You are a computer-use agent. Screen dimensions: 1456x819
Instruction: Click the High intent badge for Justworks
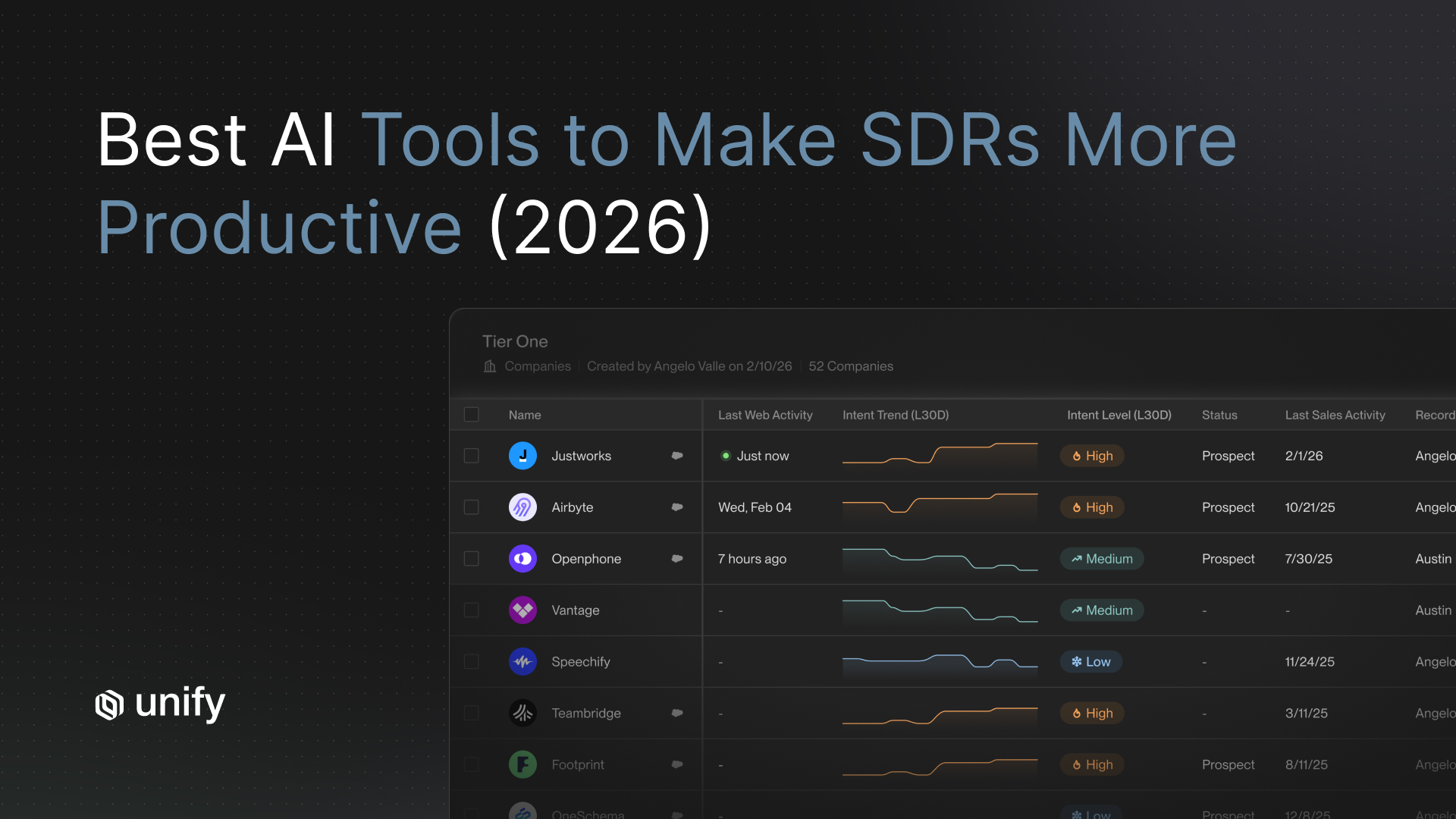1092,456
